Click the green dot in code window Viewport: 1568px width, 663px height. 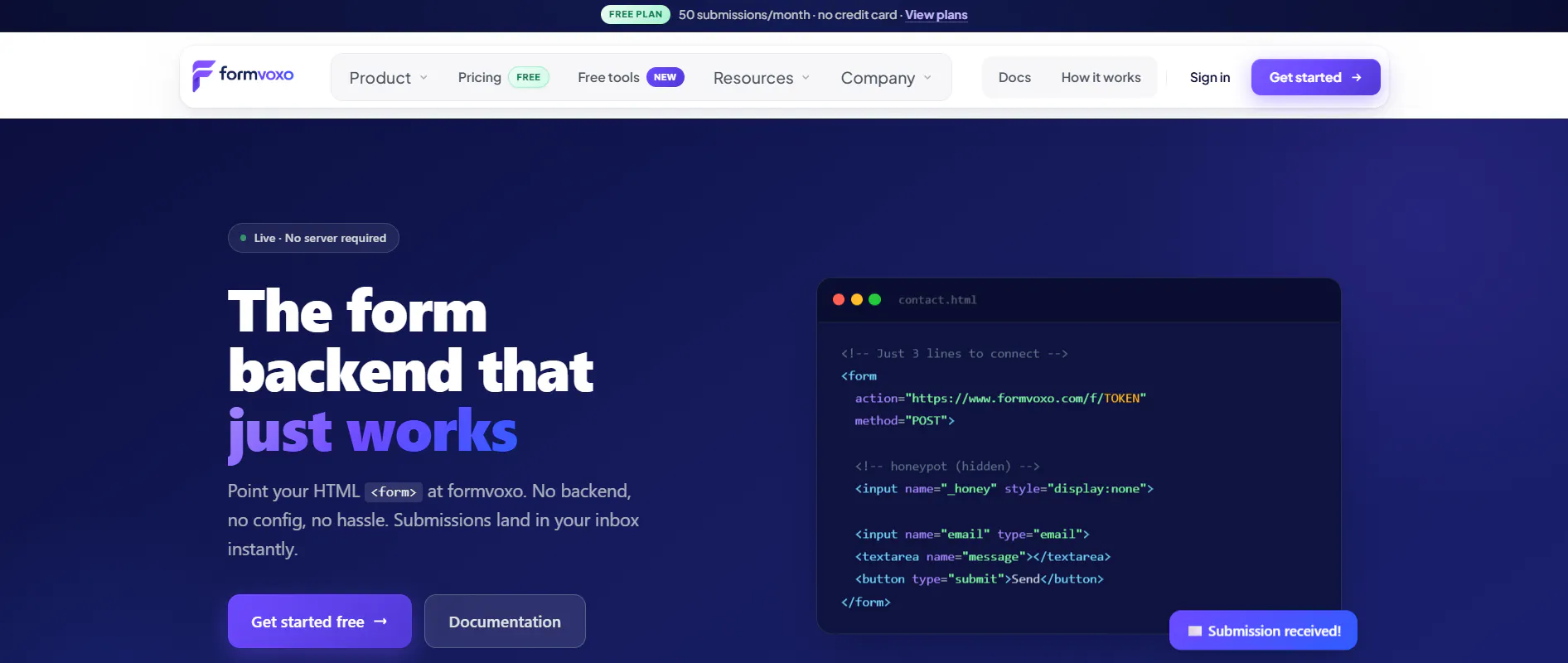[874, 299]
